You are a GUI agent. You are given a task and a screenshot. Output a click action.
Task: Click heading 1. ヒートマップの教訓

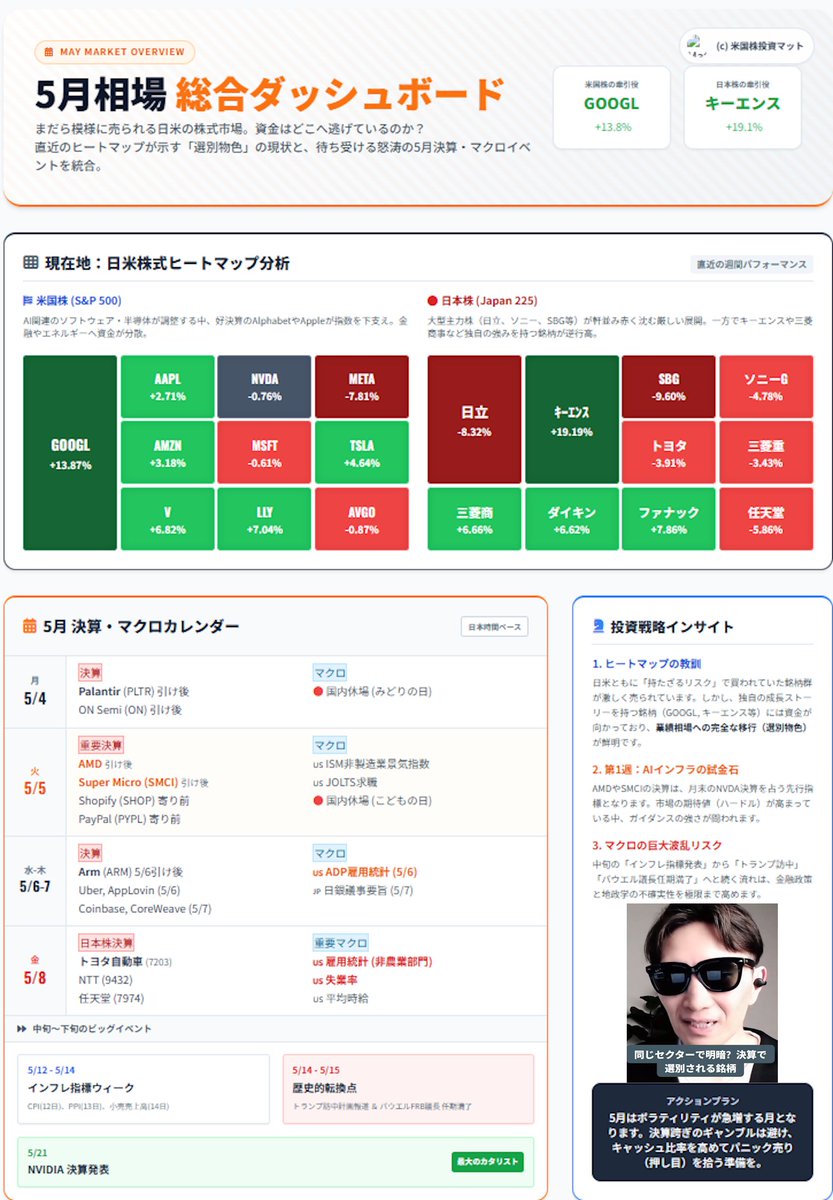pos(646,663)
